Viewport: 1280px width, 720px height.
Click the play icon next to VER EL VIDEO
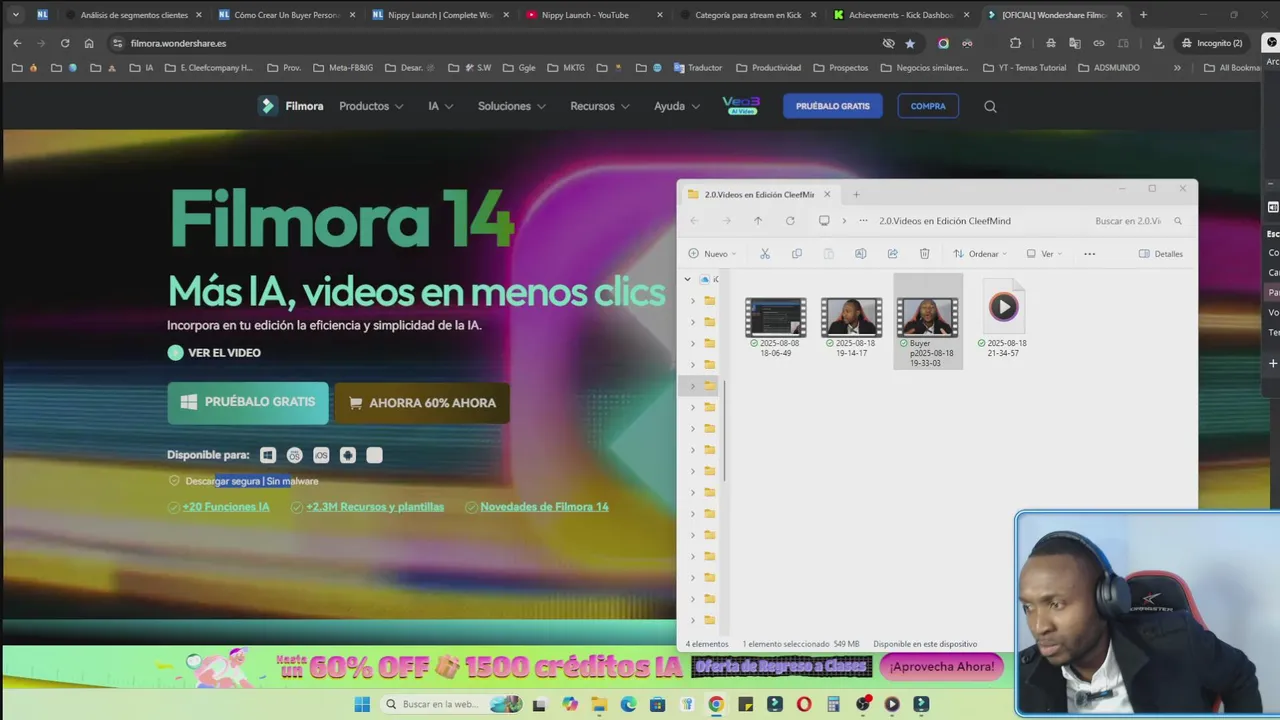tap(175, 352)
